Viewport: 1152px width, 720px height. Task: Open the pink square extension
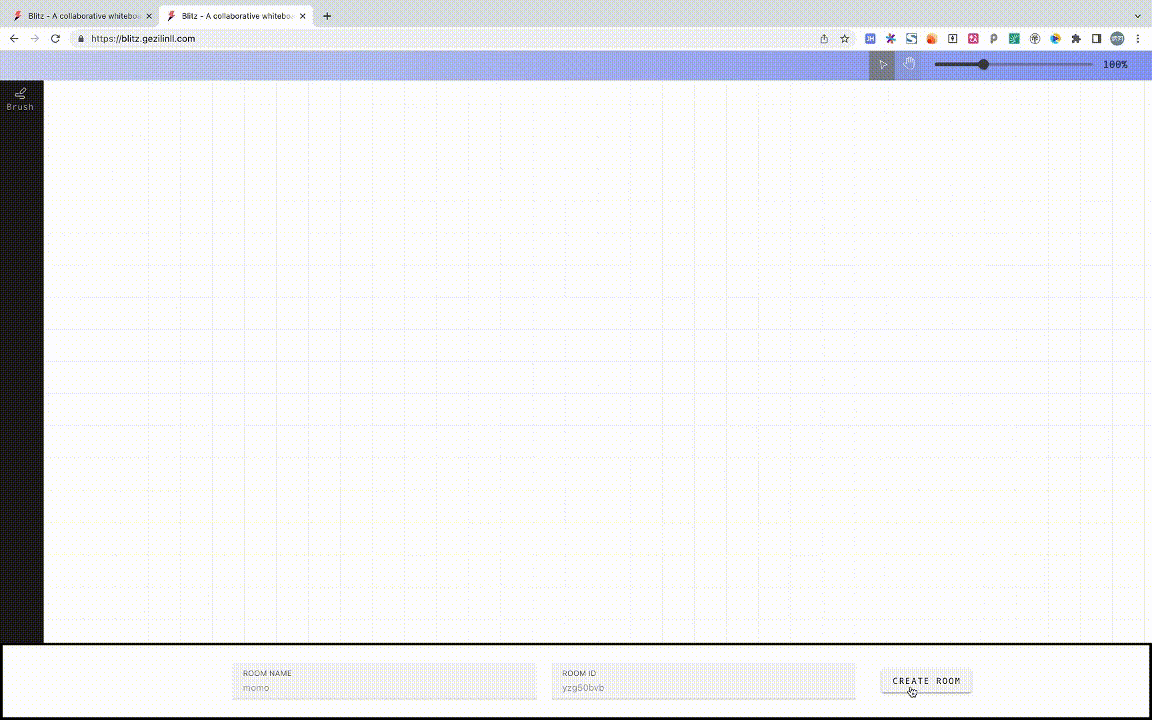973,39
